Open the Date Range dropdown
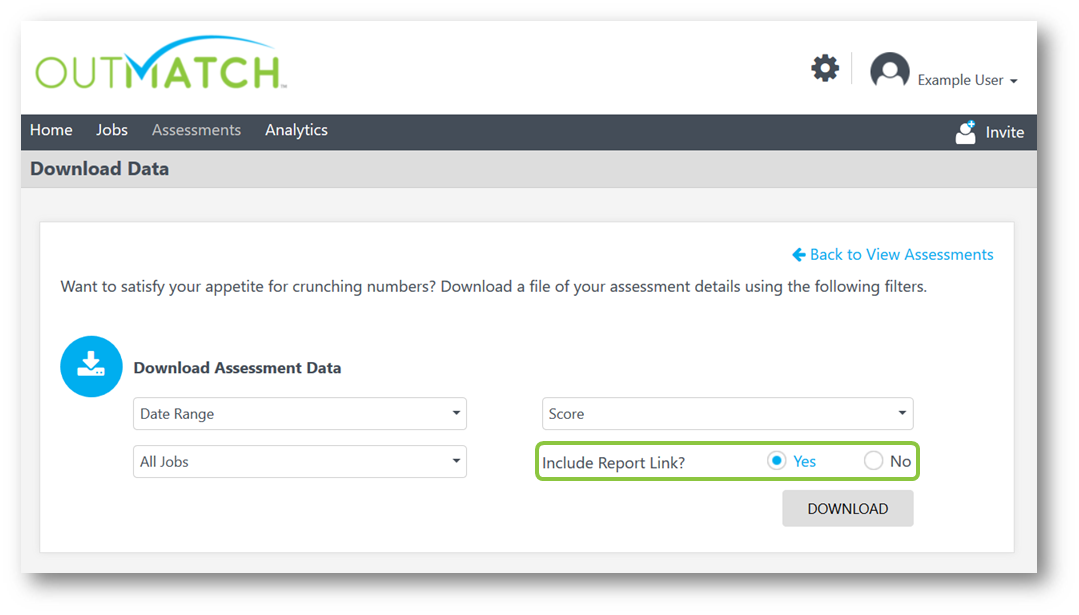 click(299, 413)
